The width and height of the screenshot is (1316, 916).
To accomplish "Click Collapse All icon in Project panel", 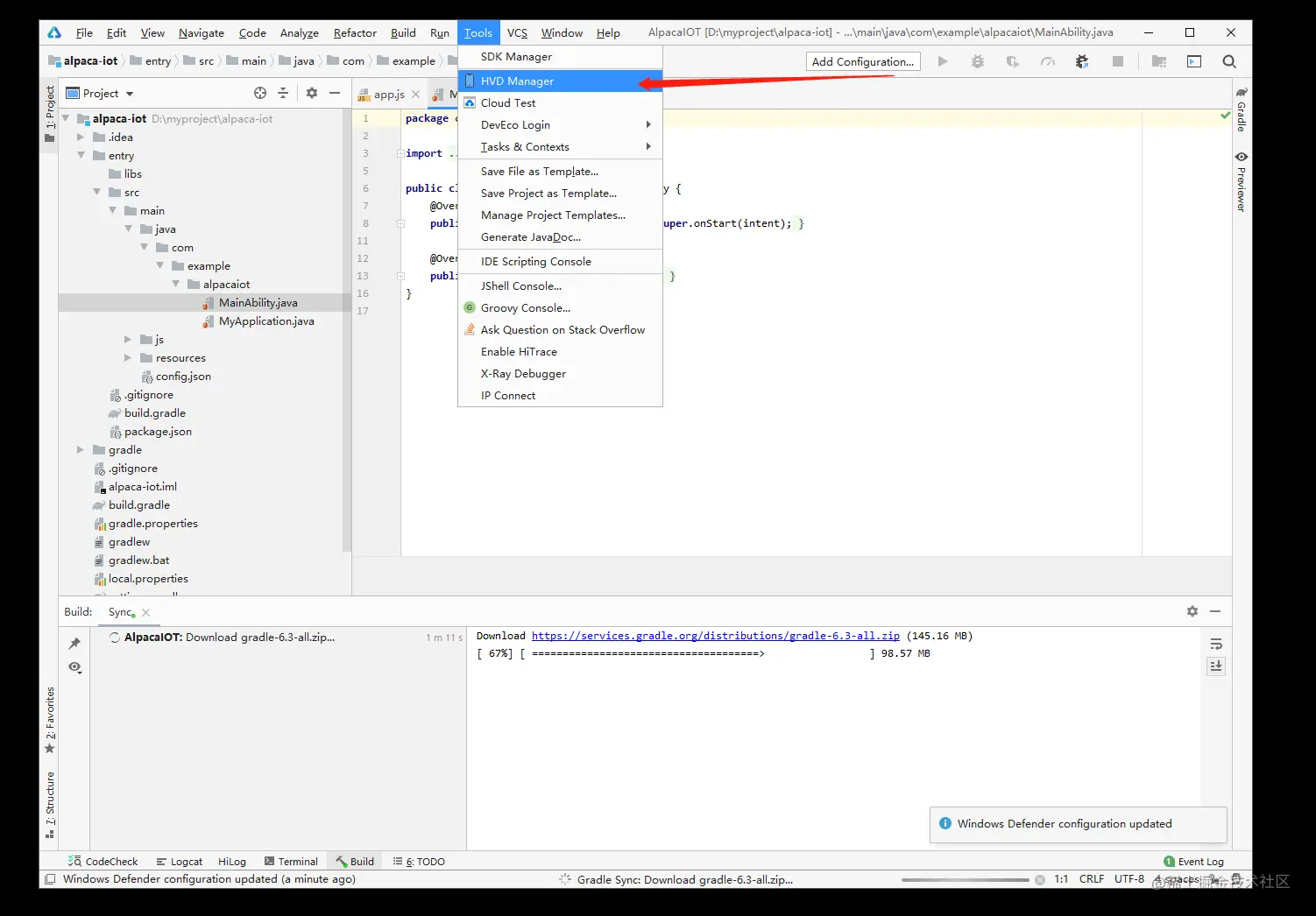I will pos(283,93).
